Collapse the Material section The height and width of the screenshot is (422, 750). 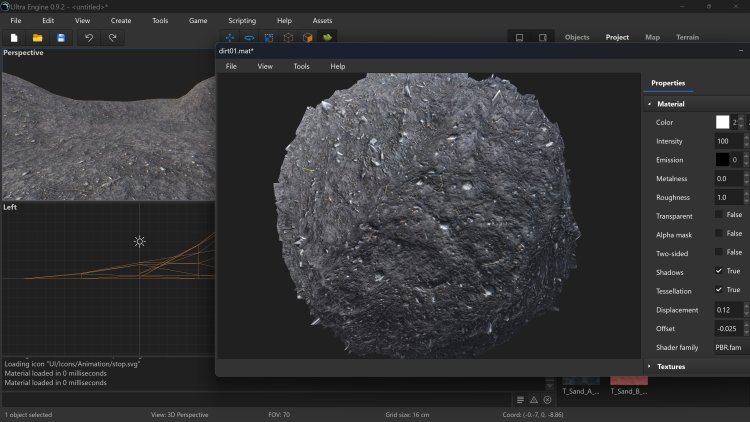(x=670, y=104)
